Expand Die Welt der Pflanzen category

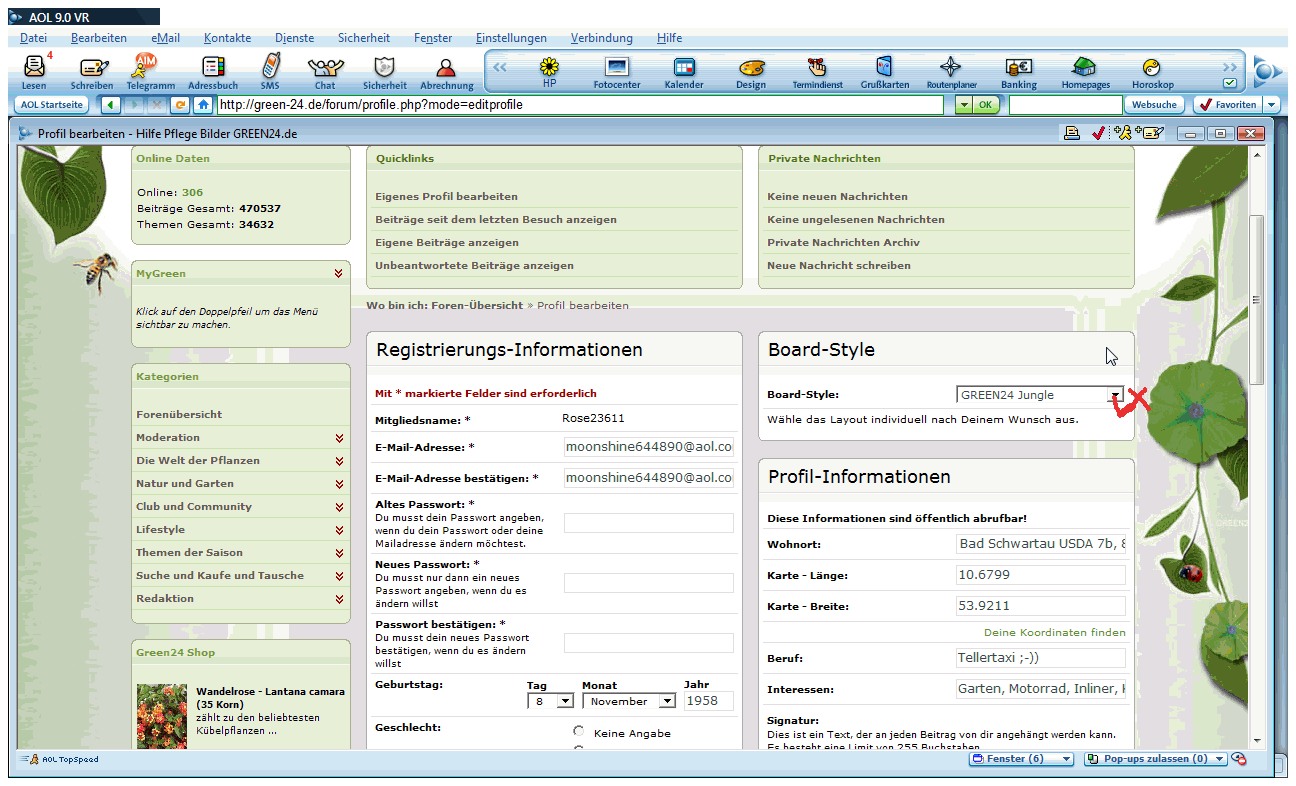click(x=340, y=461)
